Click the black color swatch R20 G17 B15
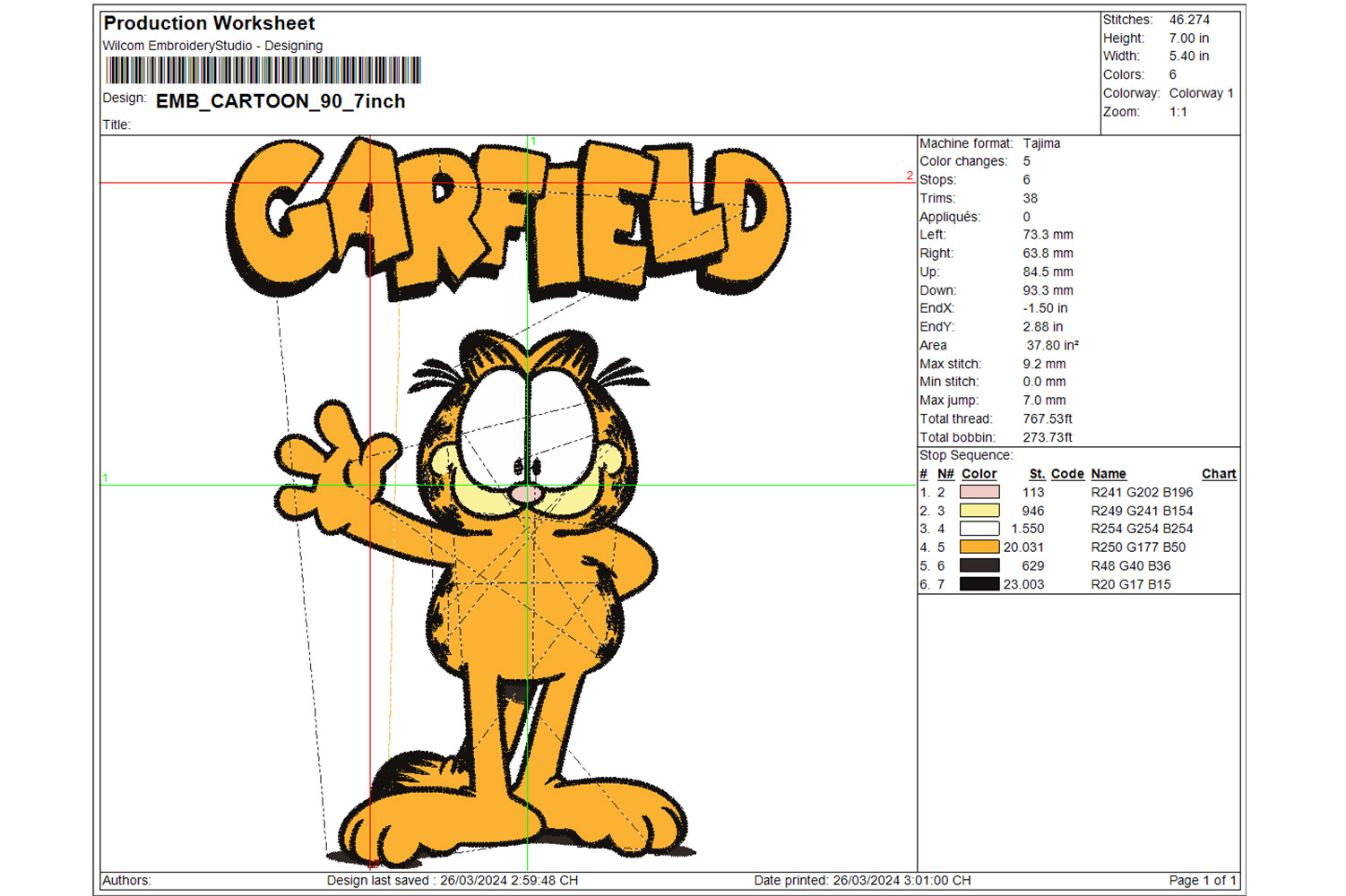 (x=979, y=584)
